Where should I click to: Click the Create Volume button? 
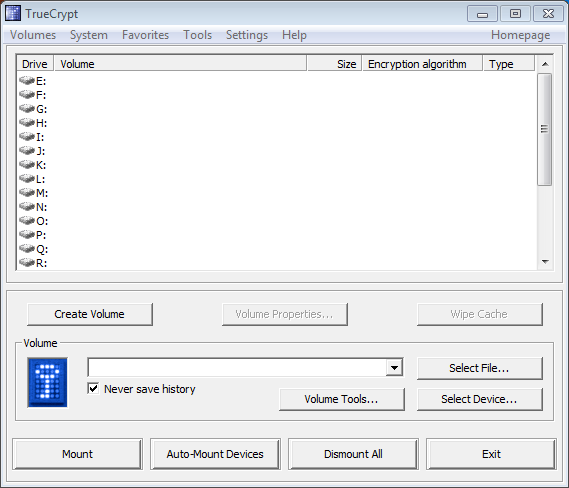point(90,314)
